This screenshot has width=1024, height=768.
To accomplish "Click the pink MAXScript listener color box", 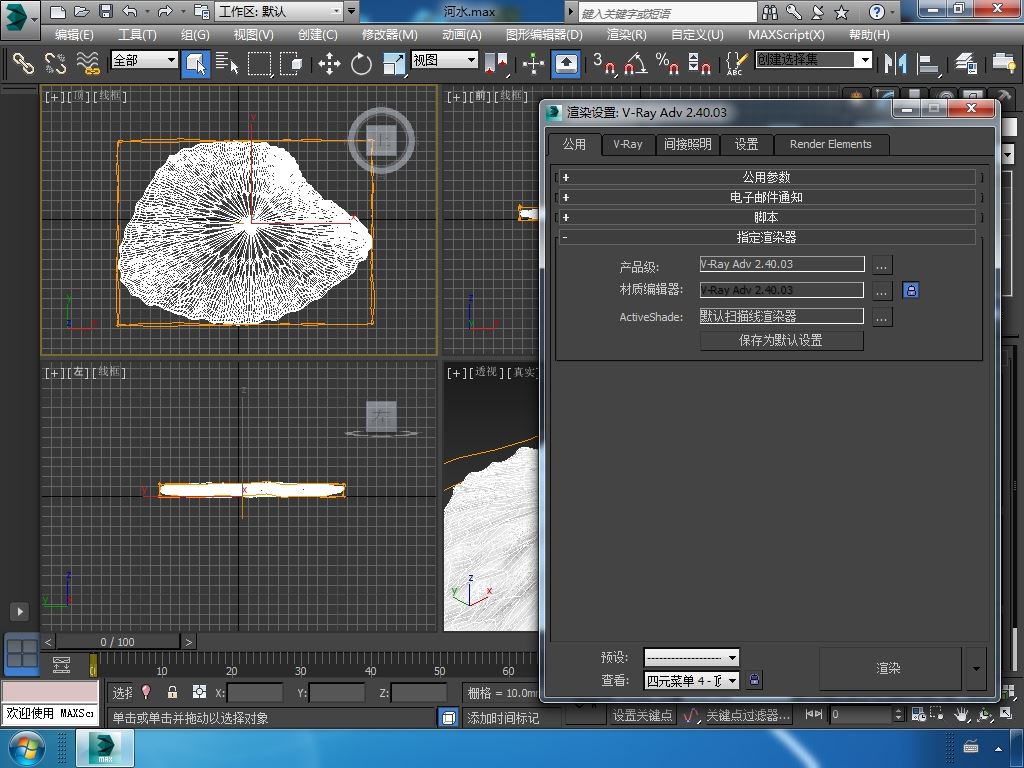I will pos(50,691).
